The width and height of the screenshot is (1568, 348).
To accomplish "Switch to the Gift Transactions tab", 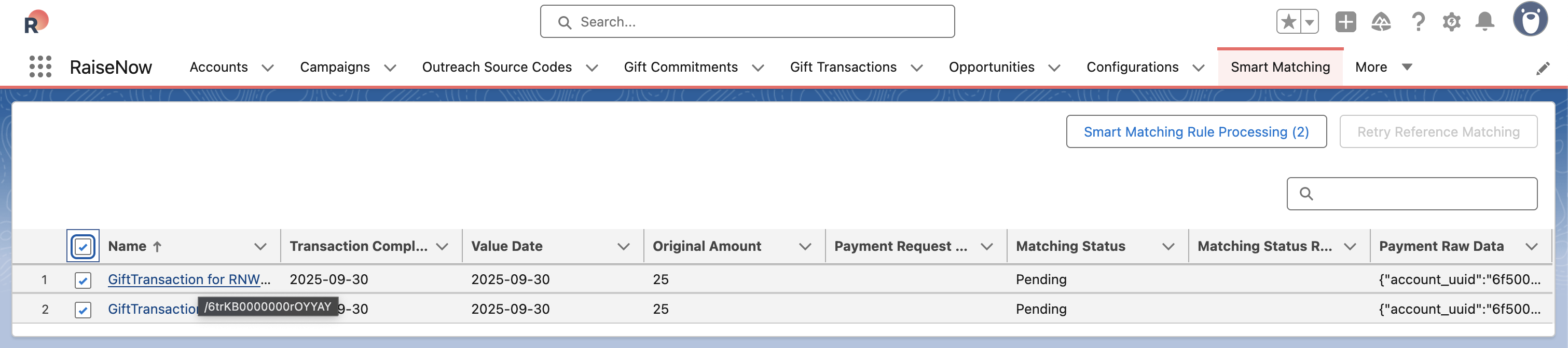I will click(843, 67).
